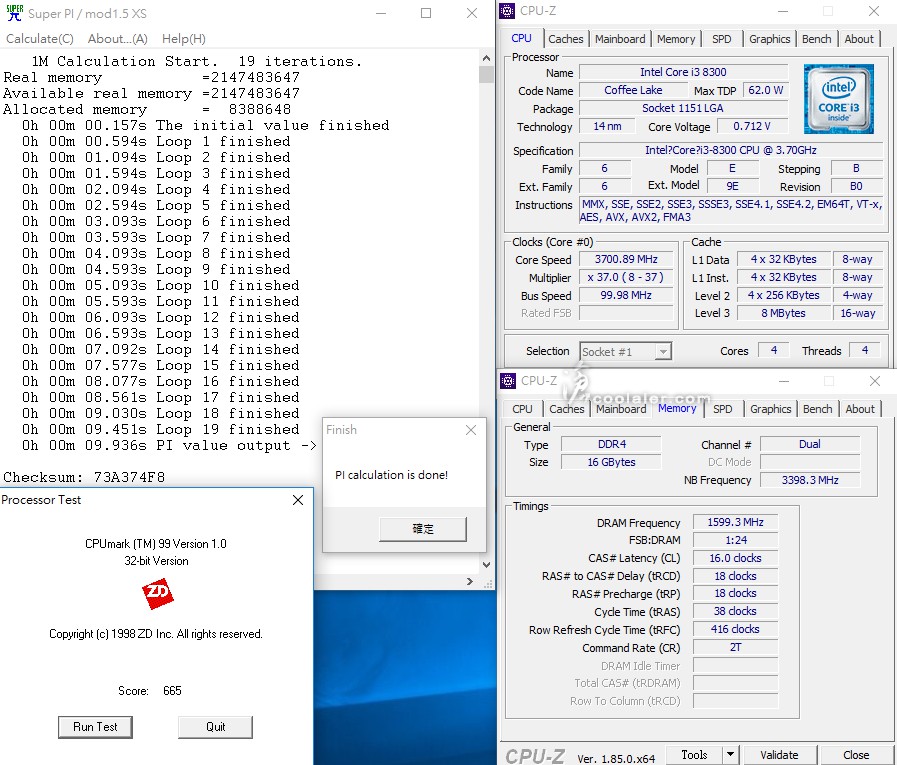Image resolution: width=897 pixels, height=765 pixels.
Task: Click the red ZD logo in Processor Test
Action: pyautogui.click(x=157, y=593)
